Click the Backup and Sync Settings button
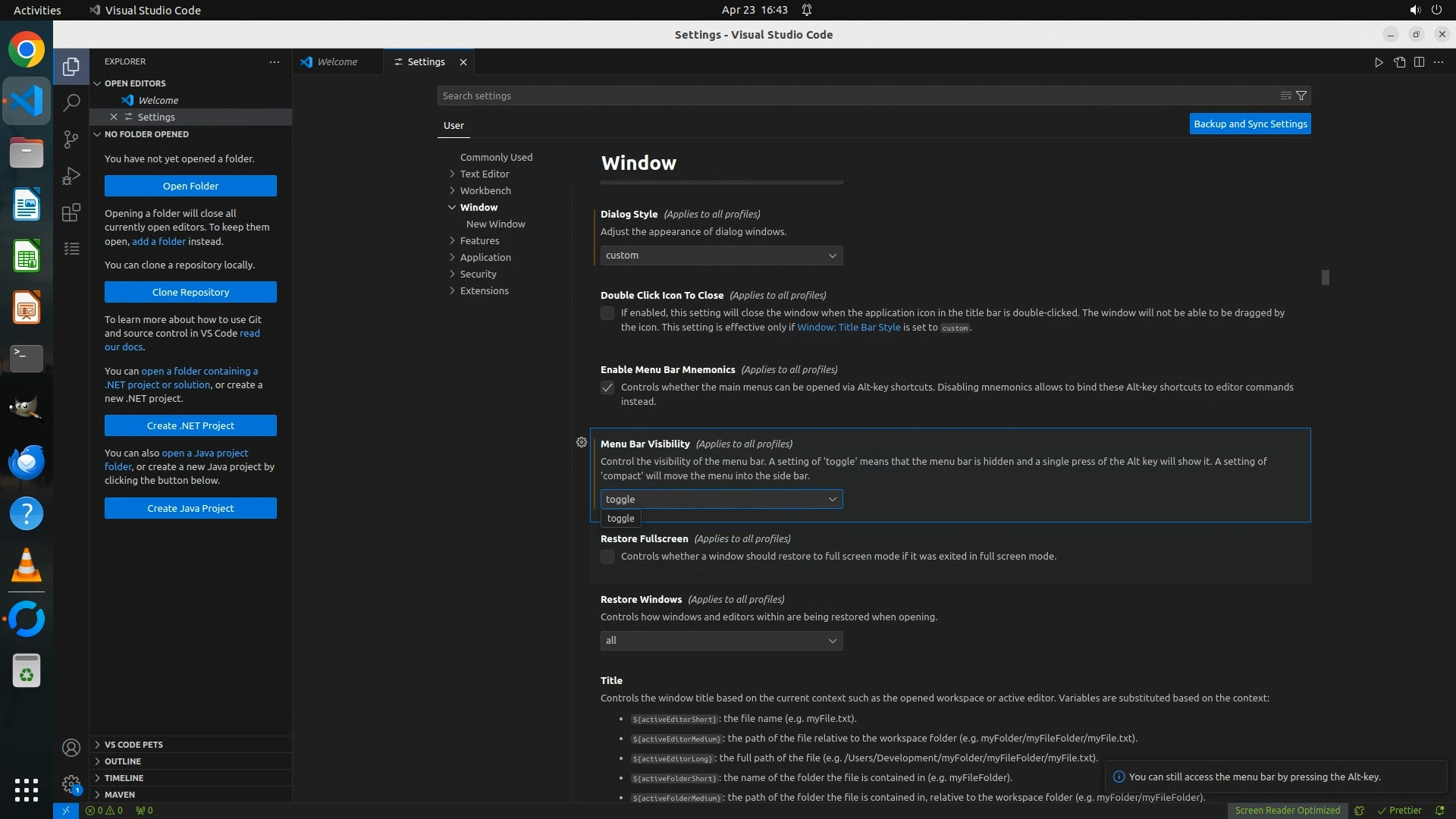This screenshot has height=819, width=1456. coord(1250,124)
